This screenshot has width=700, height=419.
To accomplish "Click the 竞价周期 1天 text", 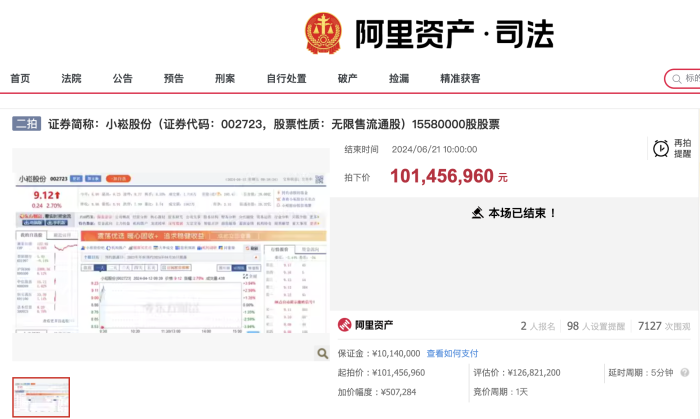I will pyautogui.click(x=500, y=392).
